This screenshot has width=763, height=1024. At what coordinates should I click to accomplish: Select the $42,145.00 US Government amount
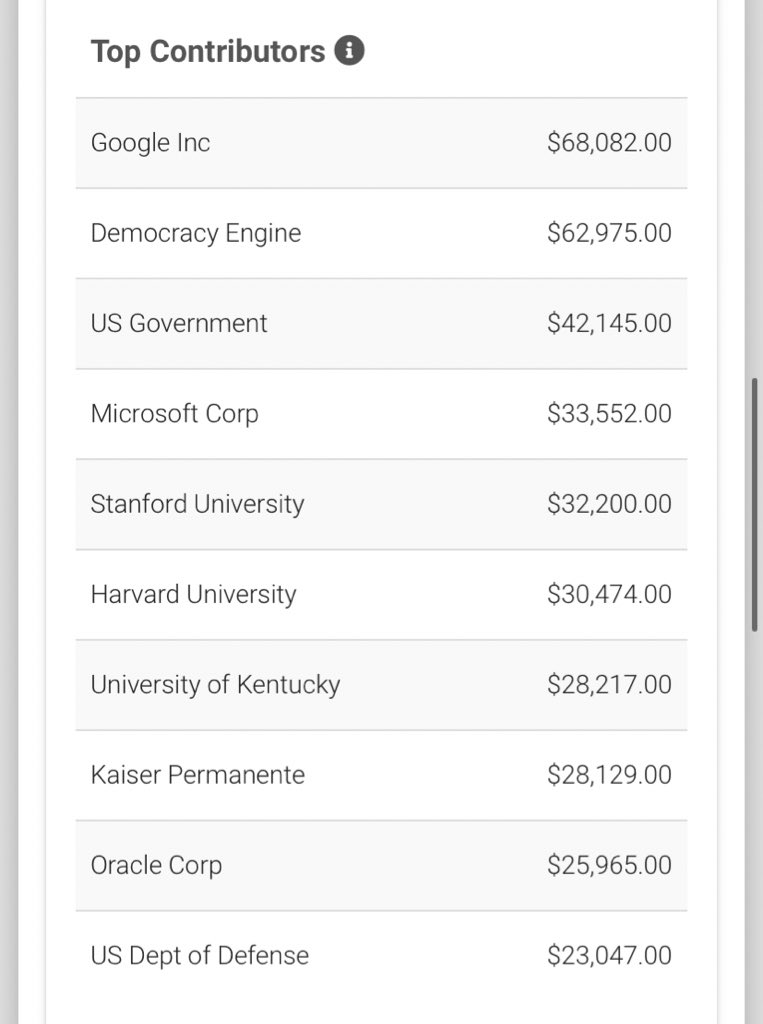(609, 323)
